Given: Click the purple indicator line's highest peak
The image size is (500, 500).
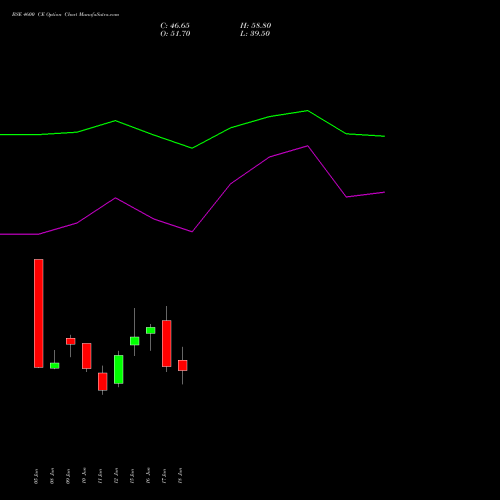Looking at the screenshot, I should click(308, 146).
